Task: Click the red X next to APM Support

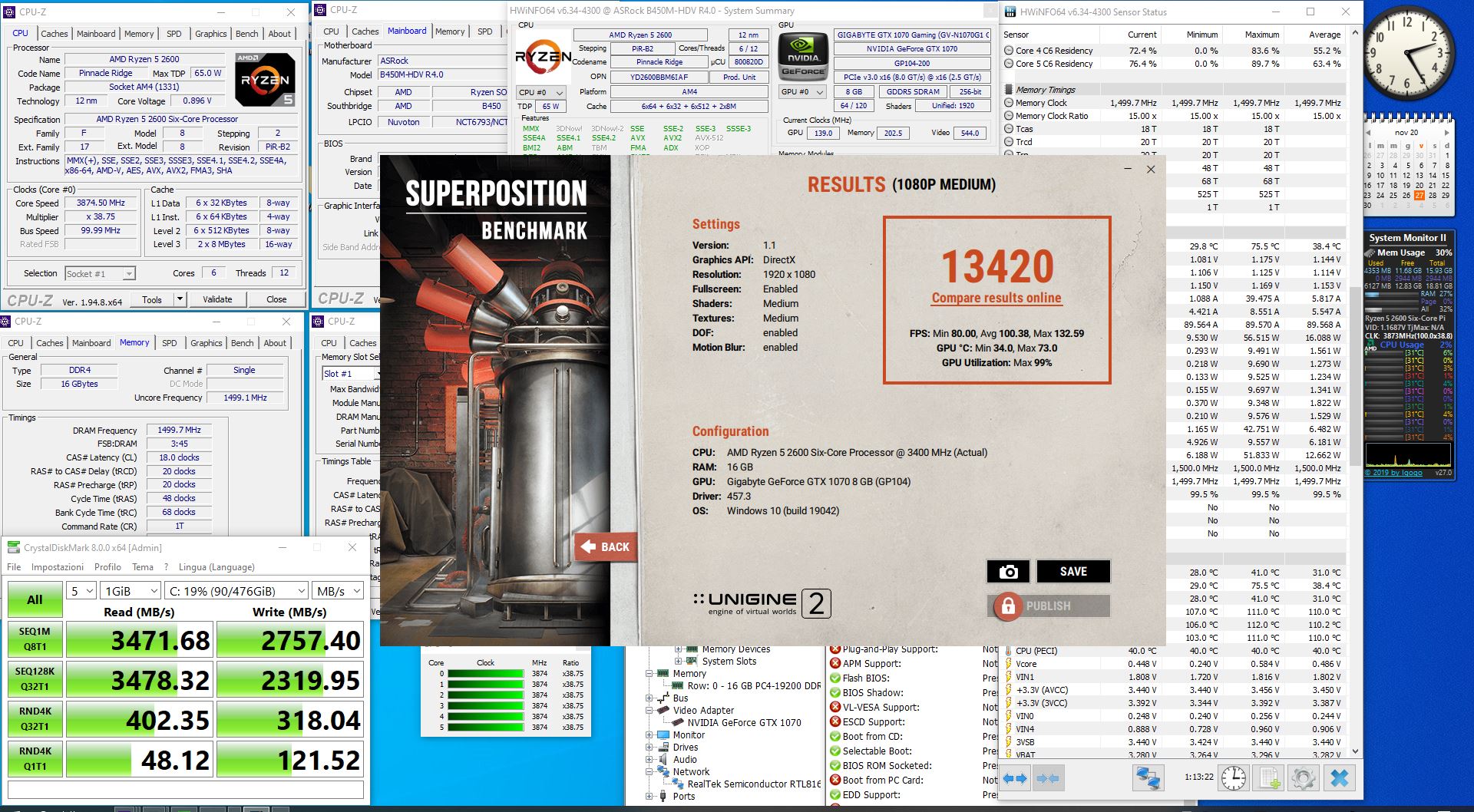Action: [835, 664]
